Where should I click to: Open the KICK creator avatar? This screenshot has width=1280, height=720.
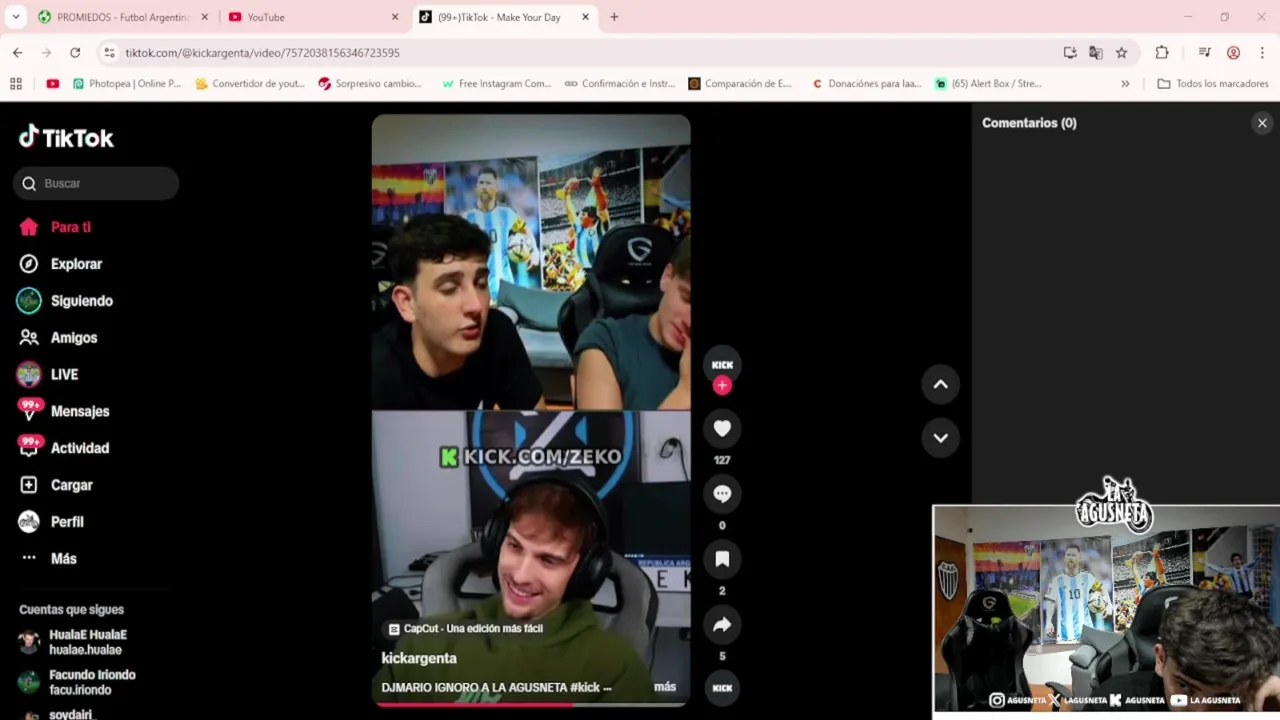tap(722, 364)
